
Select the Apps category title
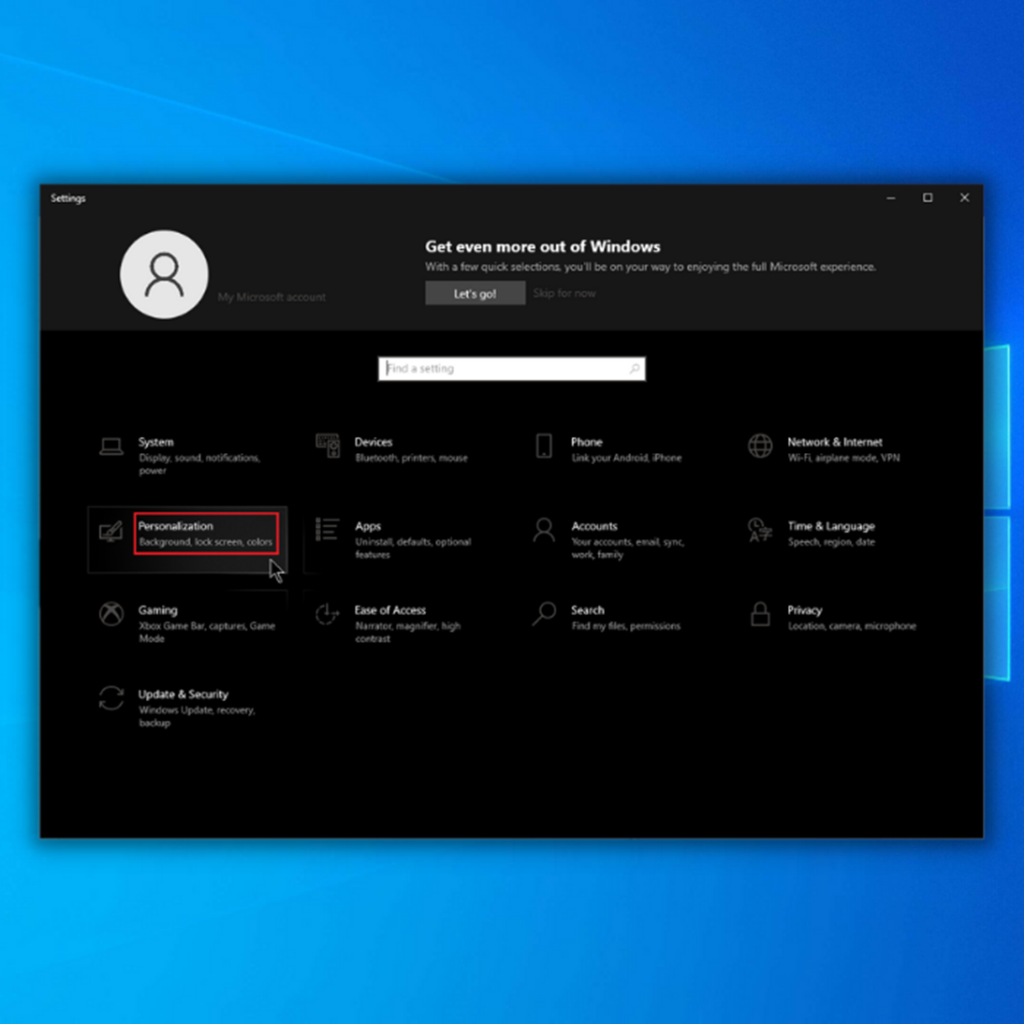click(368, 526)
